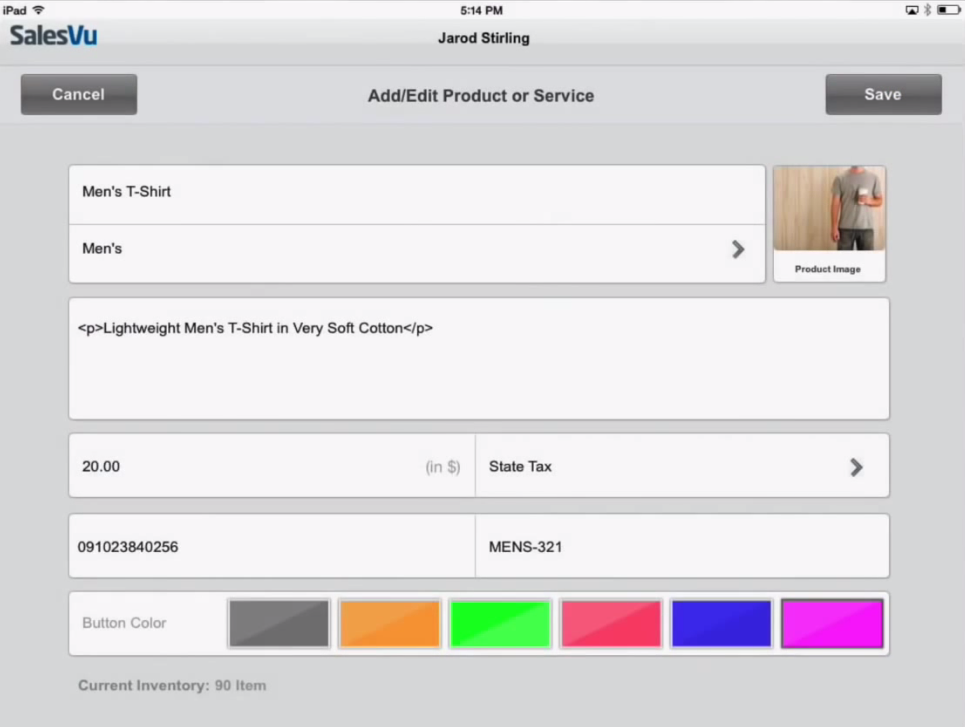
Task: Choose the gray button color
Action: point(279,624)
